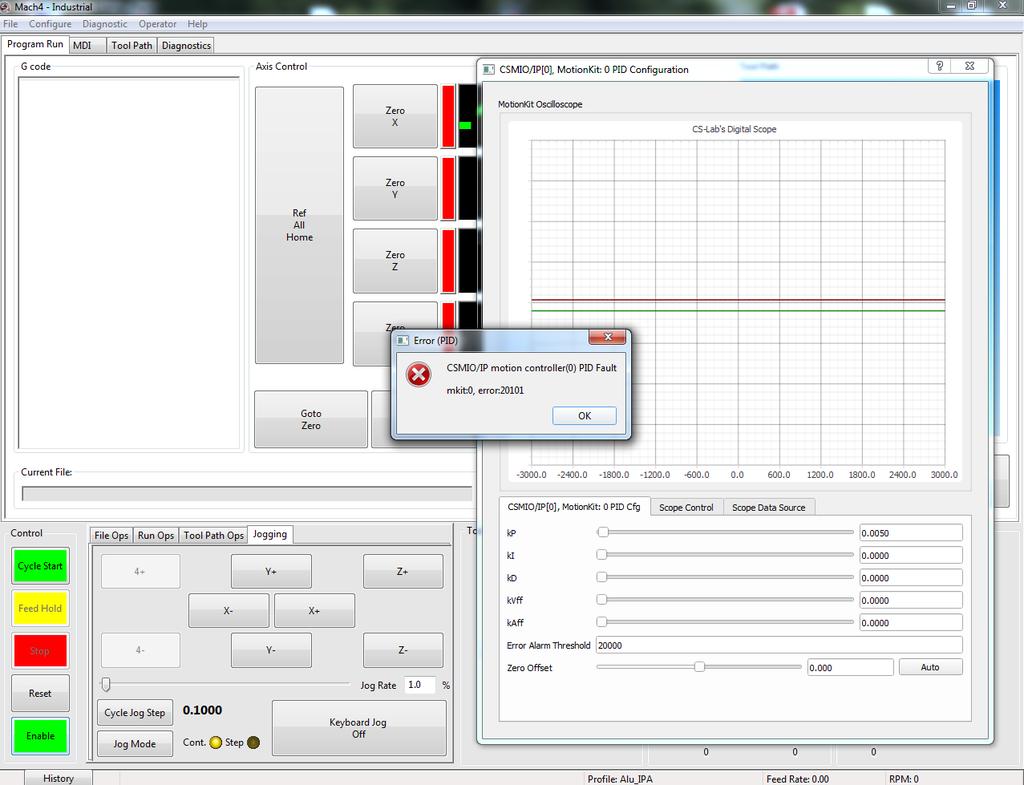Image resolution: width=1024 pixels, height=785 pixels.
Task: Switch to the Diagnostics tab
Action: [x=186, y=46]
